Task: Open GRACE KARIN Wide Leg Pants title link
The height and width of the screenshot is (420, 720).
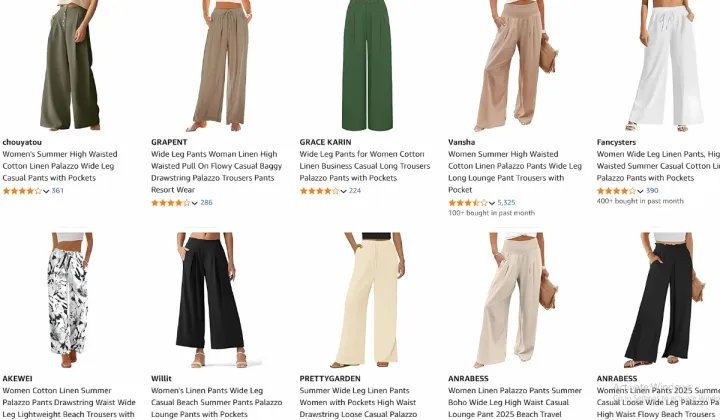Action: click(365, 166)
